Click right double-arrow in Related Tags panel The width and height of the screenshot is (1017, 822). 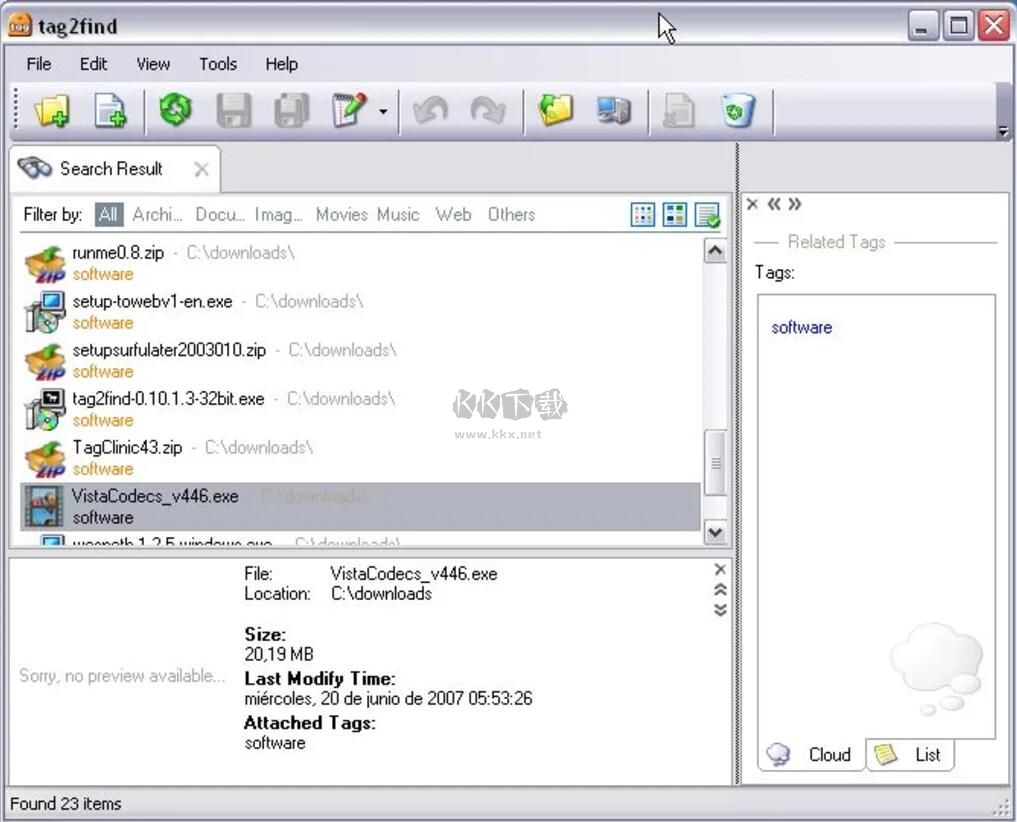tap(795, 204)
